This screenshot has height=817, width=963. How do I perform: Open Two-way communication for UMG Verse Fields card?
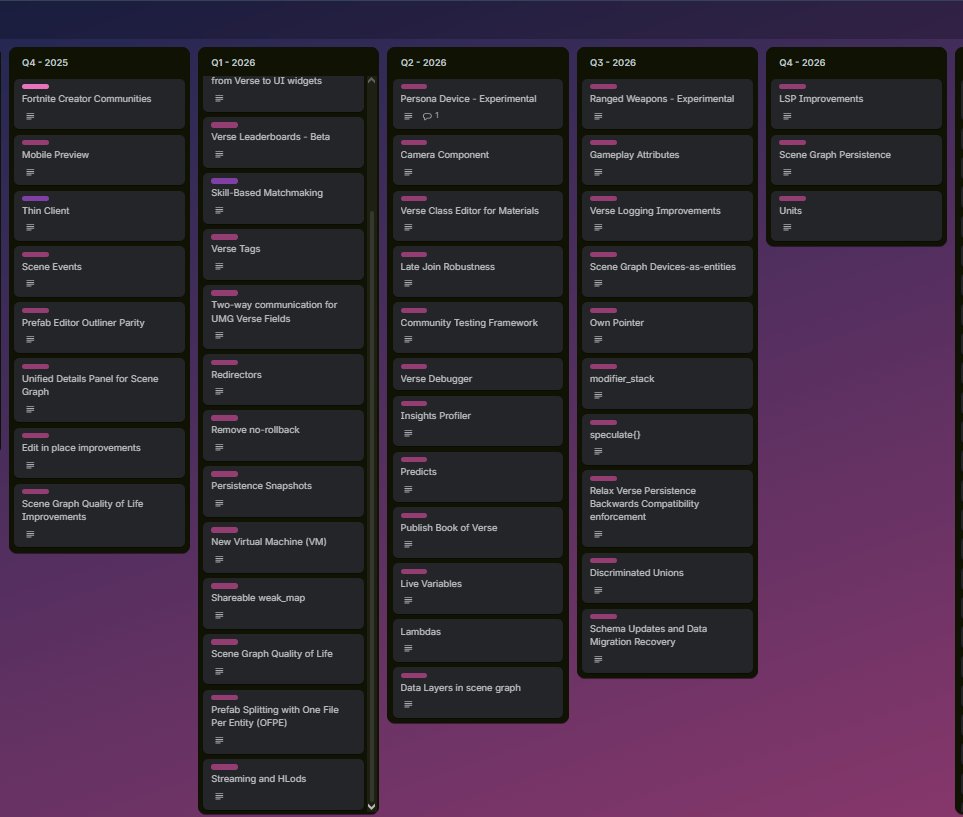(x=283, y=317)
